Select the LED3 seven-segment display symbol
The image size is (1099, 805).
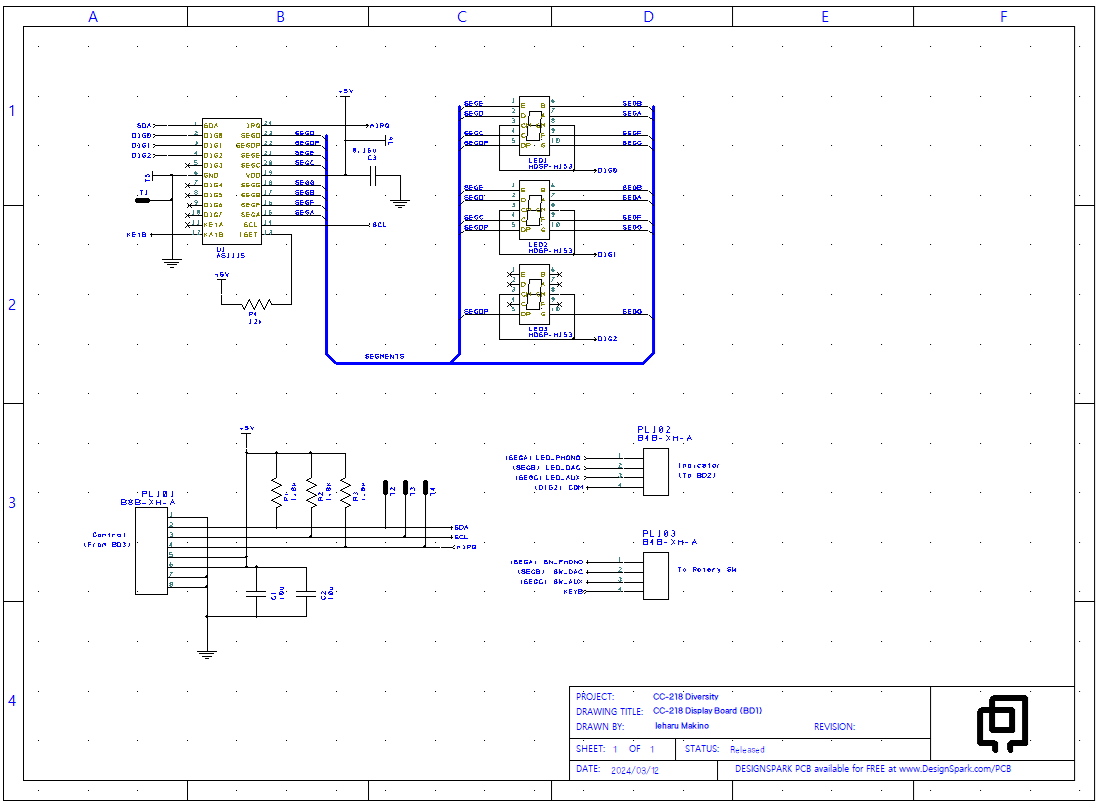(x=534, y=292)
